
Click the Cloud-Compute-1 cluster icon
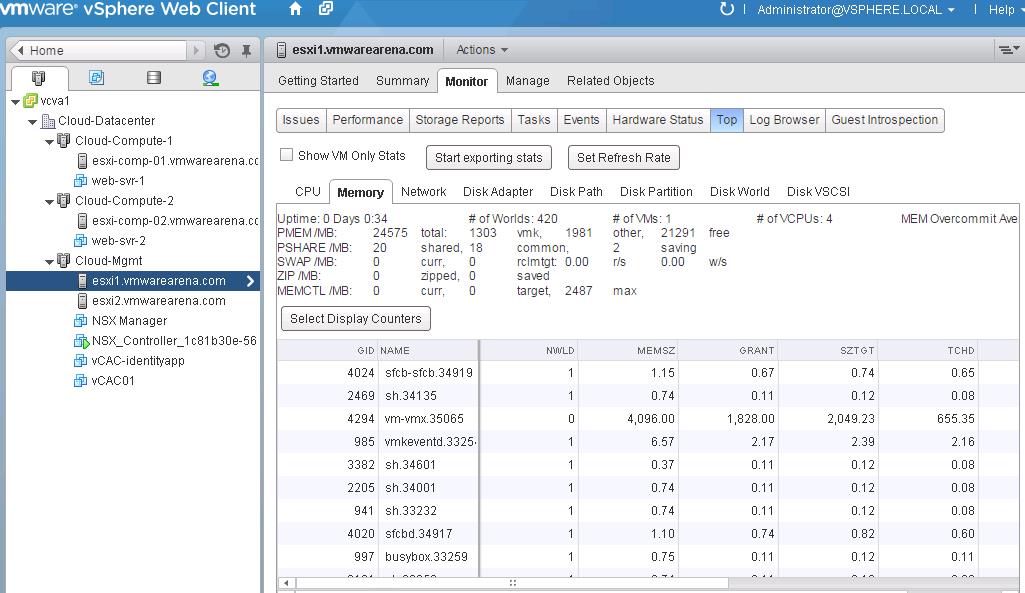64,141
